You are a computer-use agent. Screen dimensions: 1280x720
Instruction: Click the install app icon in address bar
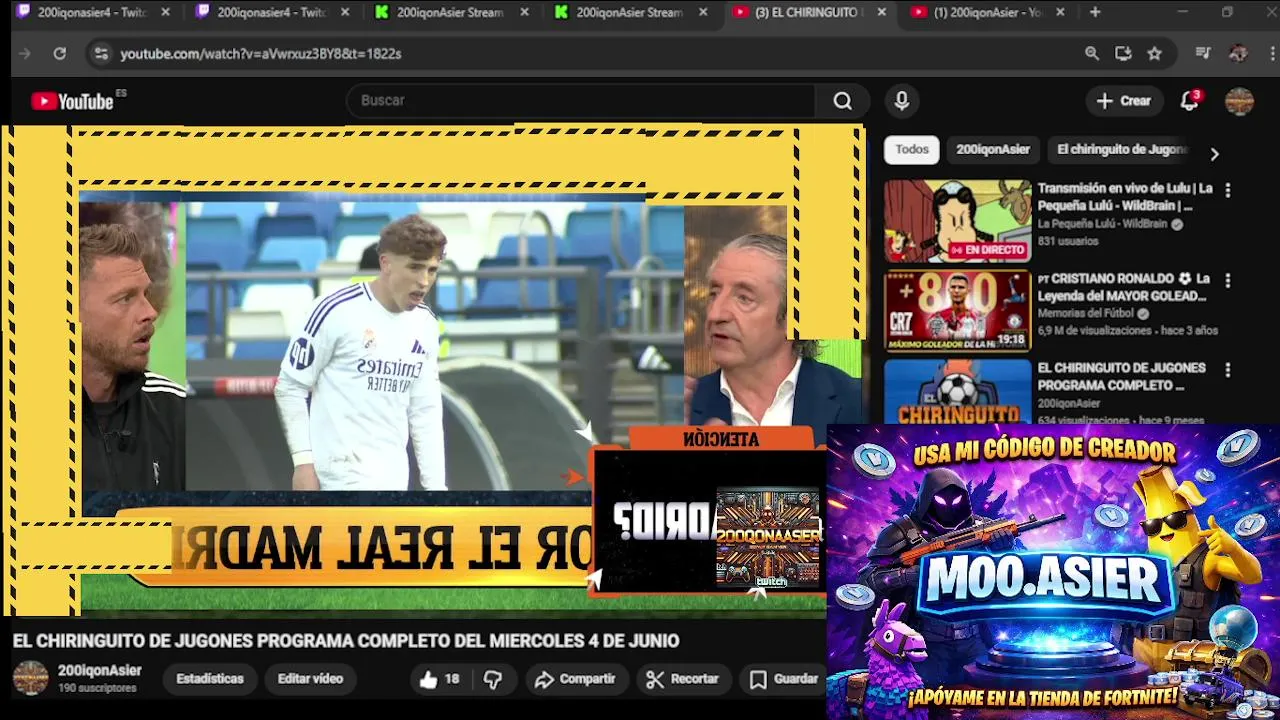click(1123, 53)
